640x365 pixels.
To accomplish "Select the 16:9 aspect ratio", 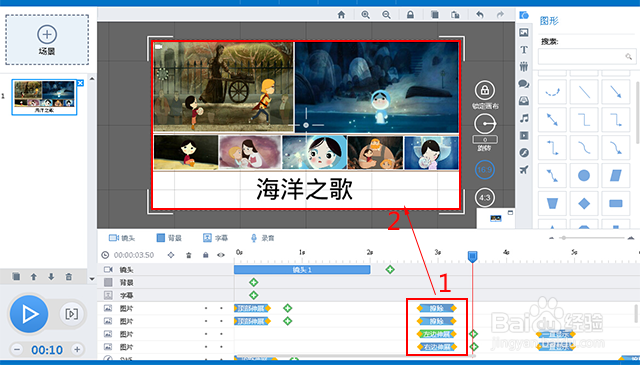I will pyautogui.click(x=485, y=169).
